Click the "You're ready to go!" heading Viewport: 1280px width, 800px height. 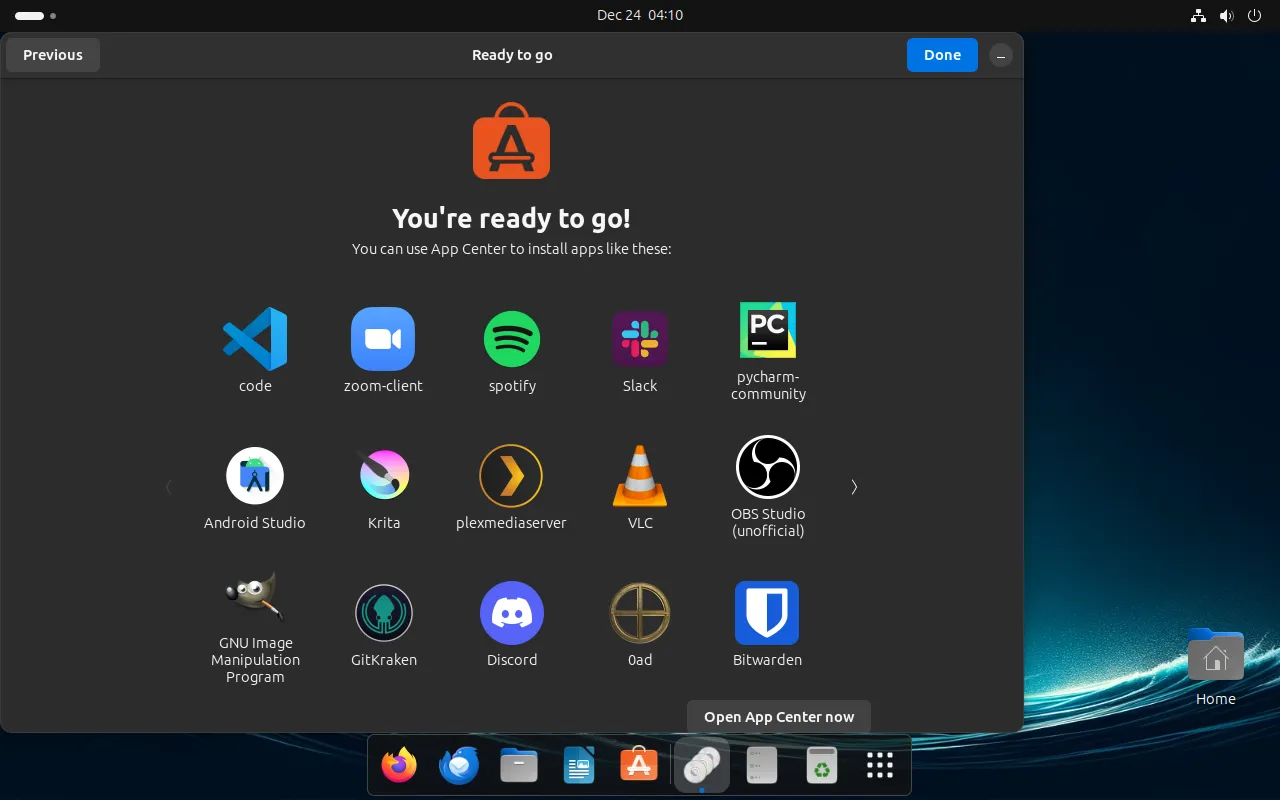coord(511,218)
